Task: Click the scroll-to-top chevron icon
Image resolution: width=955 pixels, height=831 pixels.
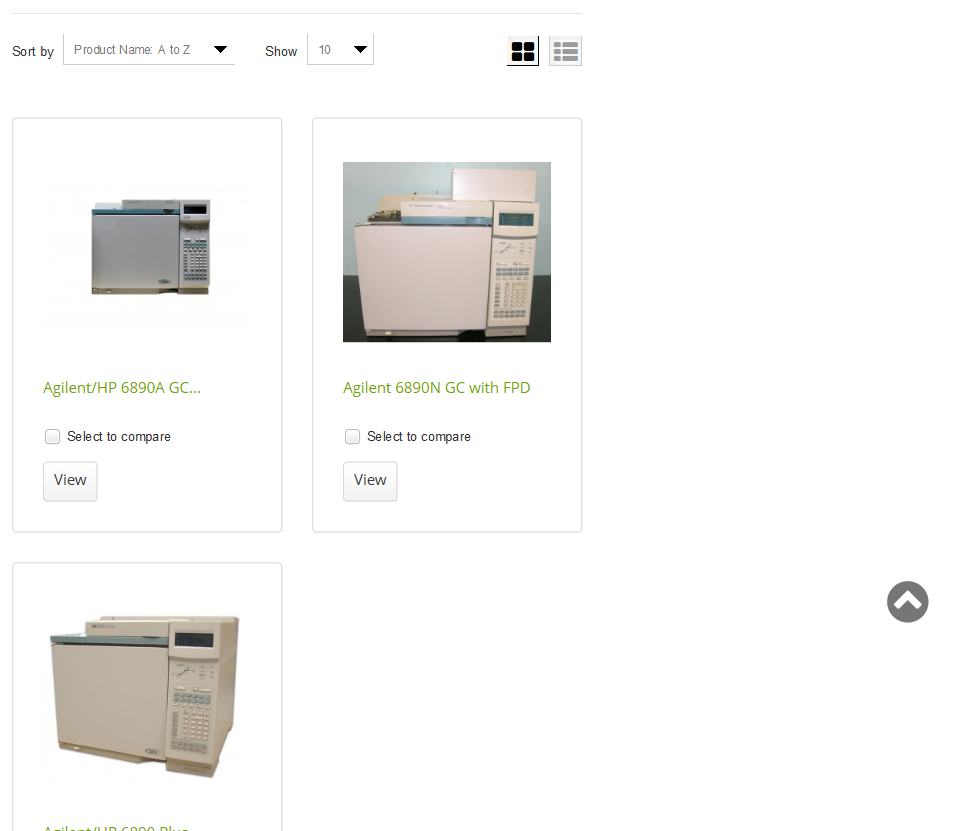Action: point(907,602)
